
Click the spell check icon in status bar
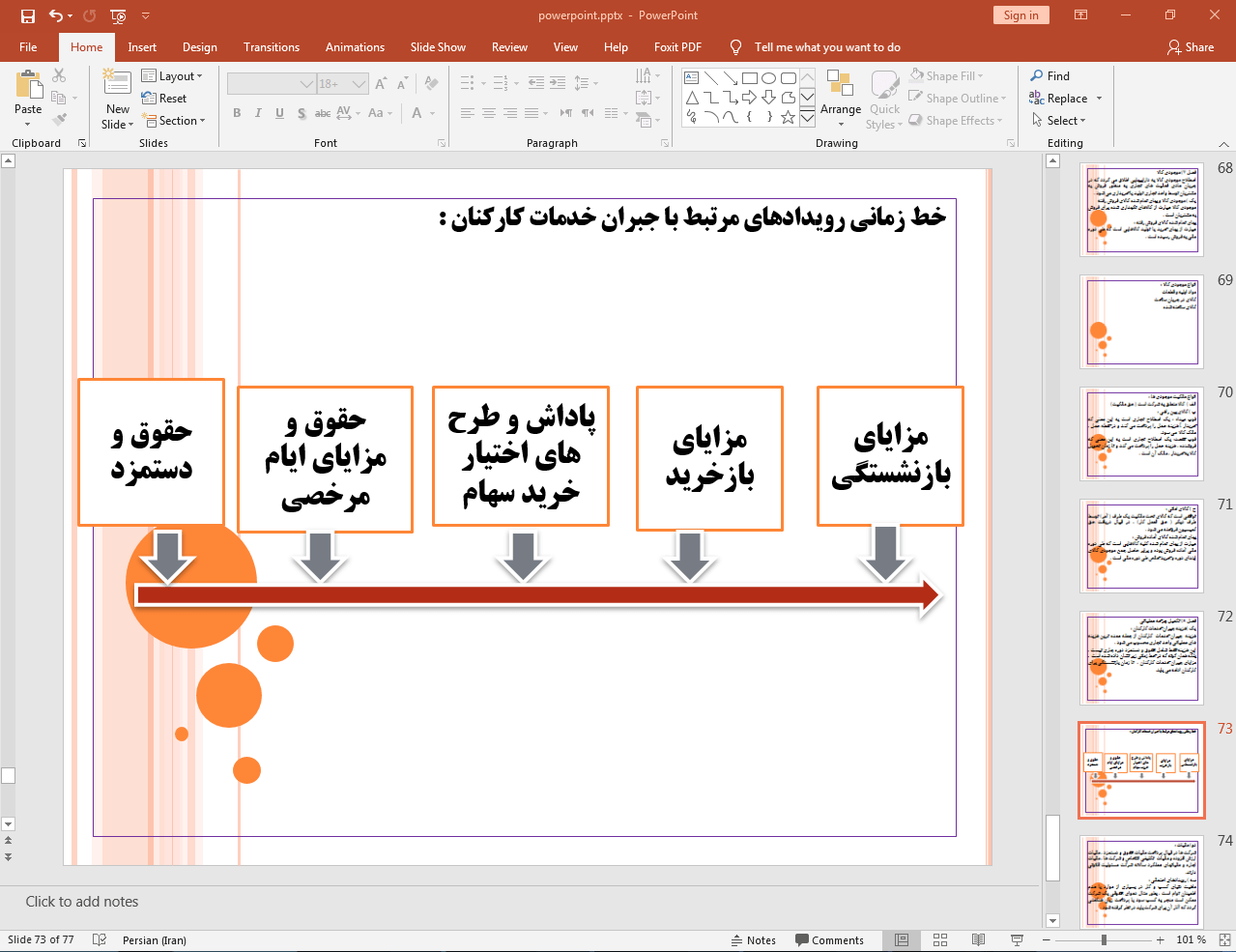pos(99,940)
